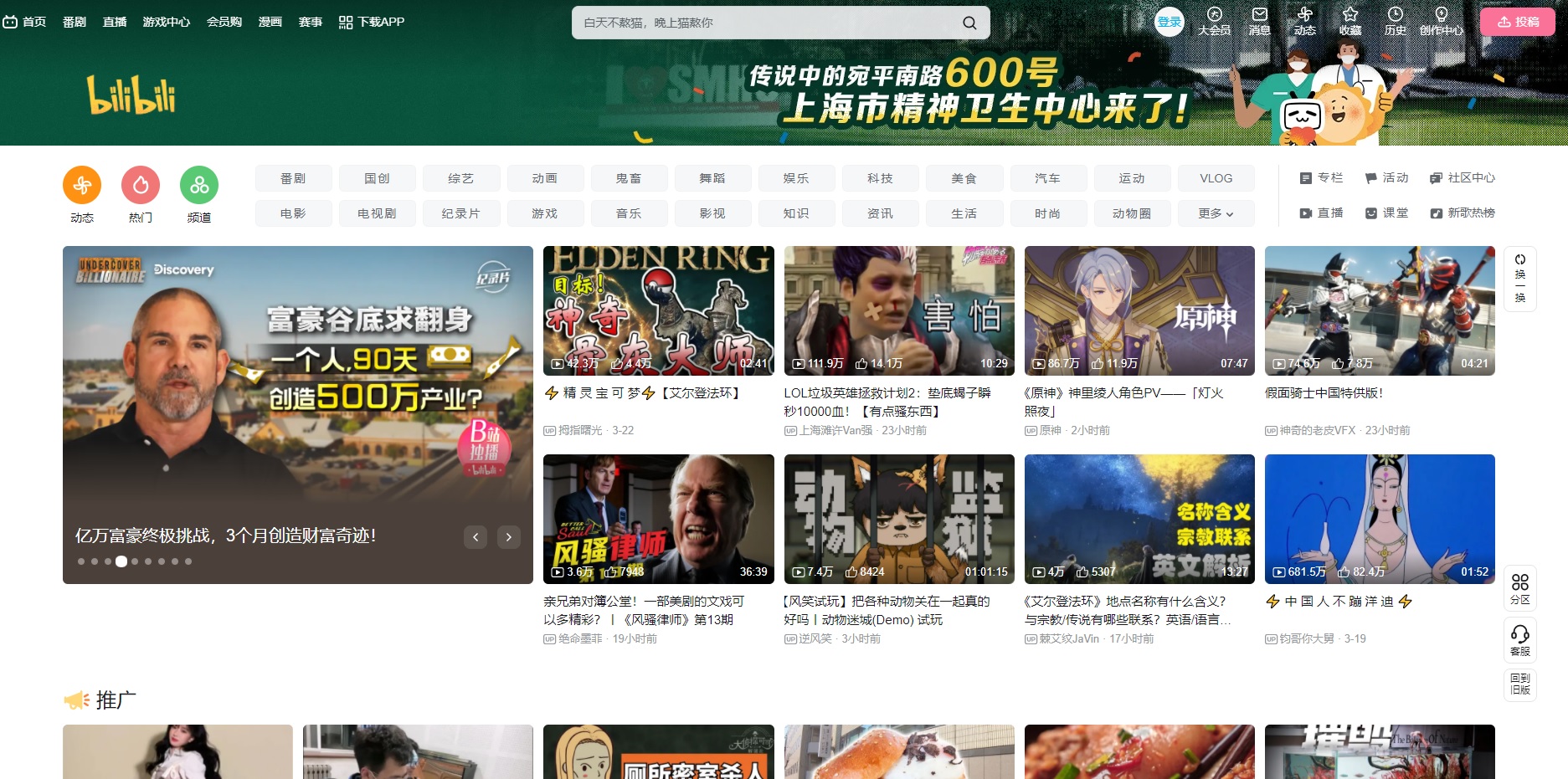Open 专栏 articles link
Image resolution: width=1568 pixels, height=779 pixels.
pyautogui.click(x=1321, y=178)
